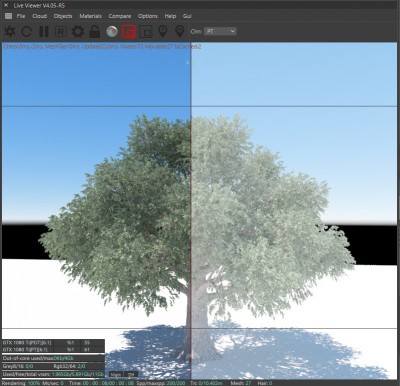Open the Chn channel dropdown showing PT
The width and height of the screenshot is (400, 386).
(x=220, y=31)
